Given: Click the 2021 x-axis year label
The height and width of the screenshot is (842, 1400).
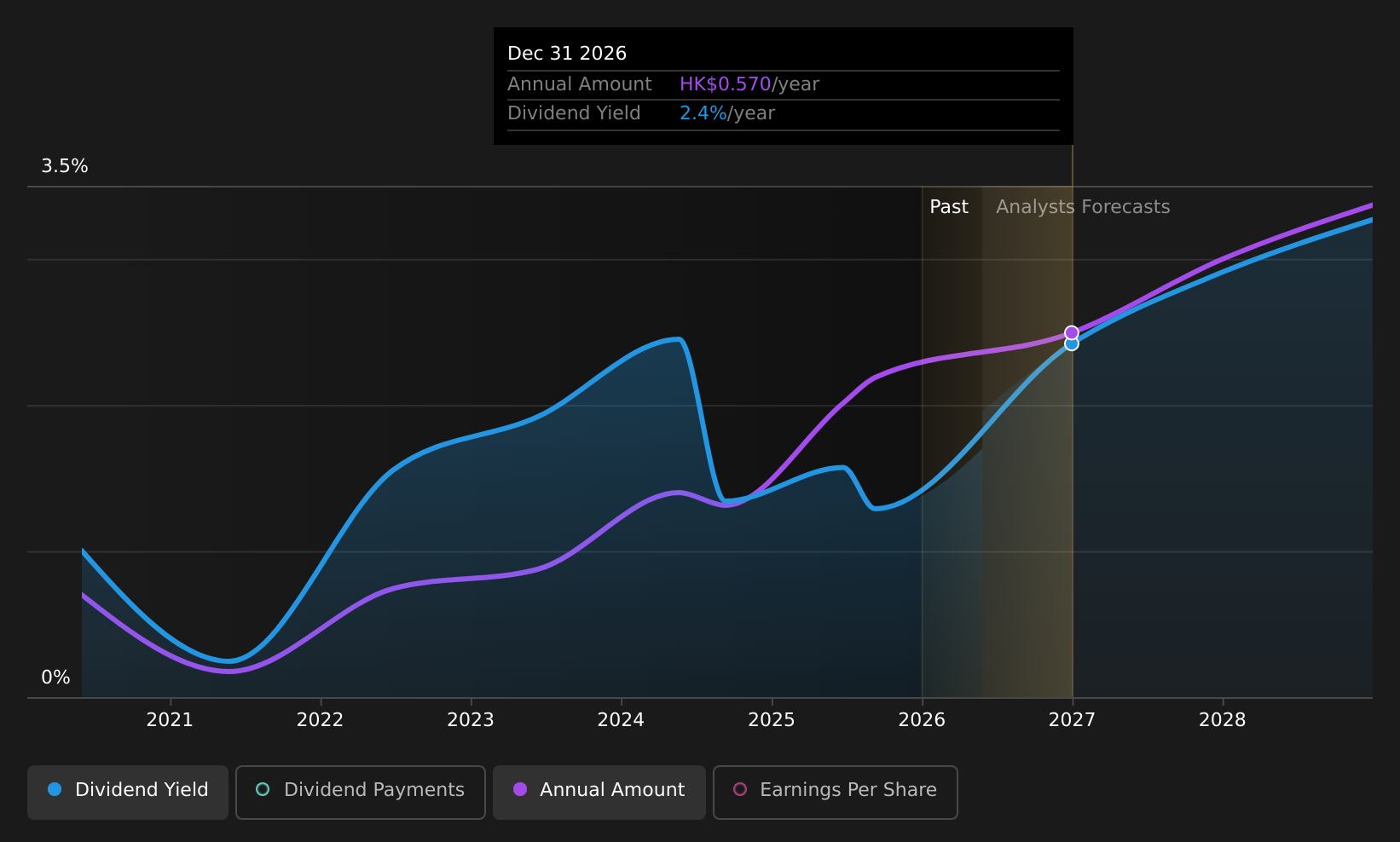Looking at the screenshot, I should tap(170, 720).
